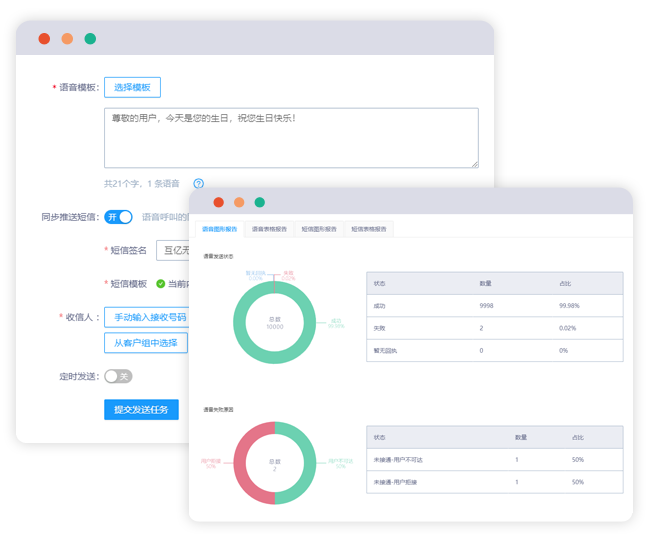This screenshot has height=545, width=647.
Task: Click the green dot on the front report window
Action: point(260,202)
